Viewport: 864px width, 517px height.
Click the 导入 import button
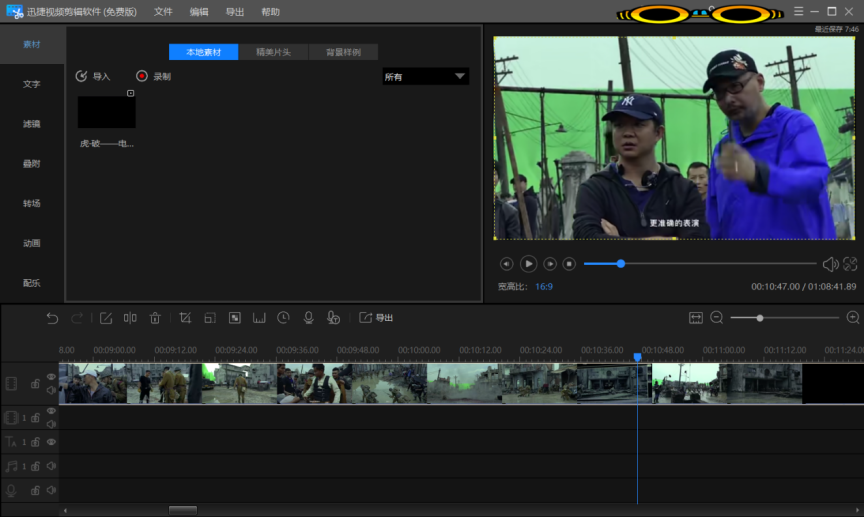click(x=94, y=77)
